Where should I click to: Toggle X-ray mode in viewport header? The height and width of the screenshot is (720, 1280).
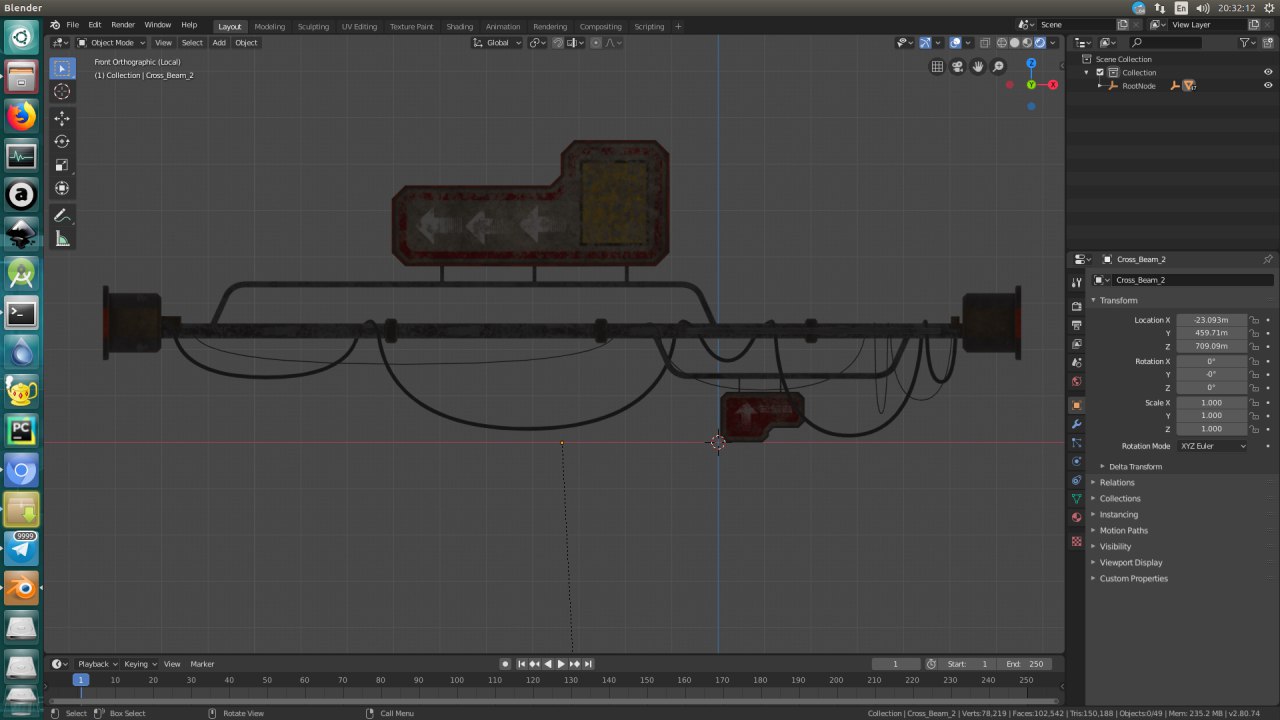pyautogui.click(x=985, y=42)
